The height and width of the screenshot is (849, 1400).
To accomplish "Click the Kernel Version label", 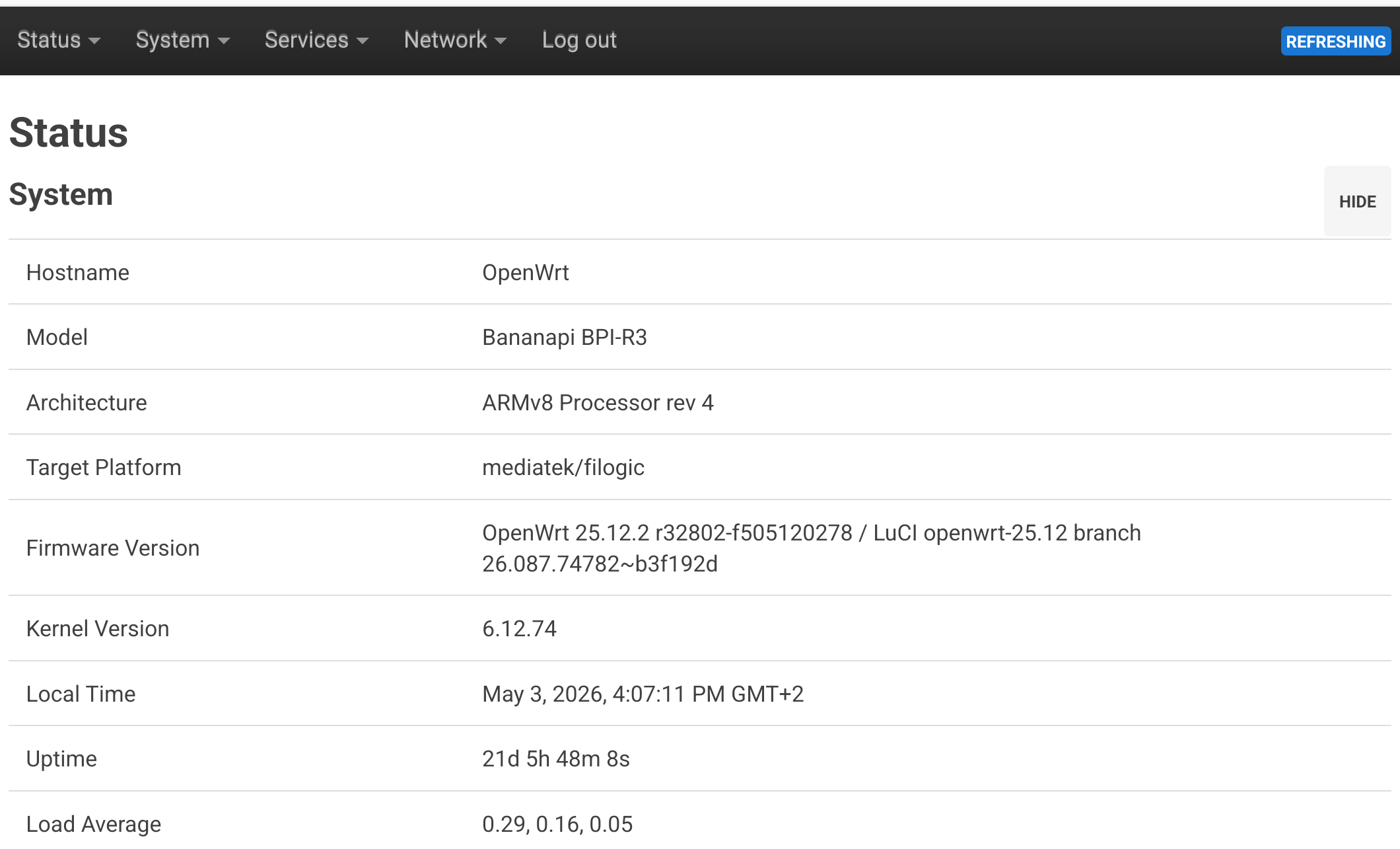I will point(98,628).
